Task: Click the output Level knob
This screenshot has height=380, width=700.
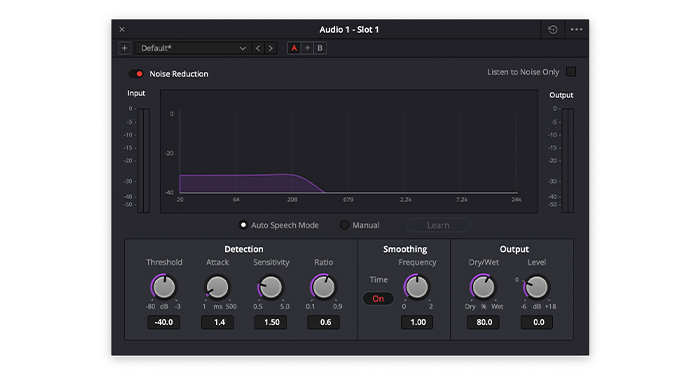Action: [536, 287]
